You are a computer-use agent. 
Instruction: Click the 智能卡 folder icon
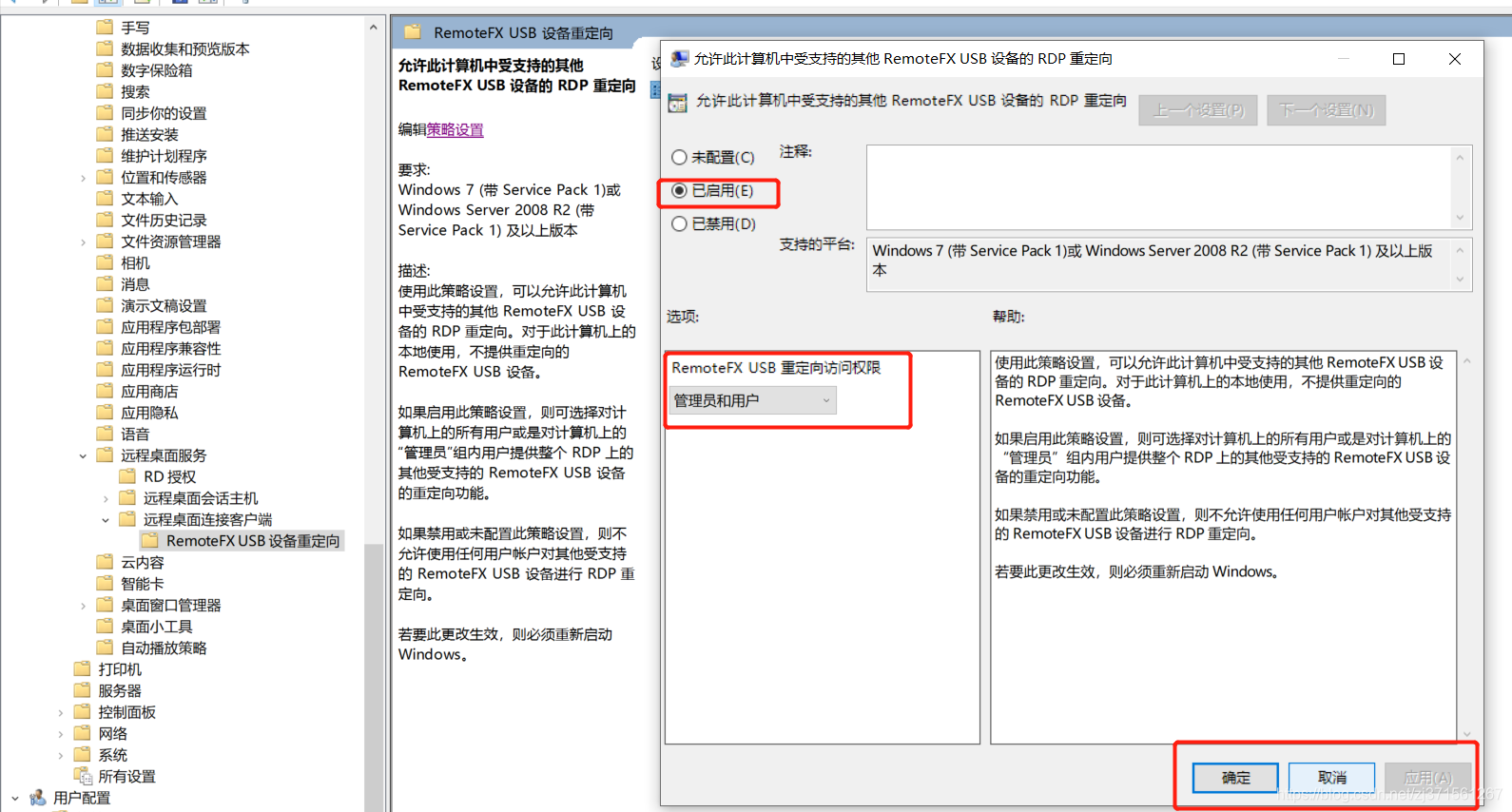point(105,583)
